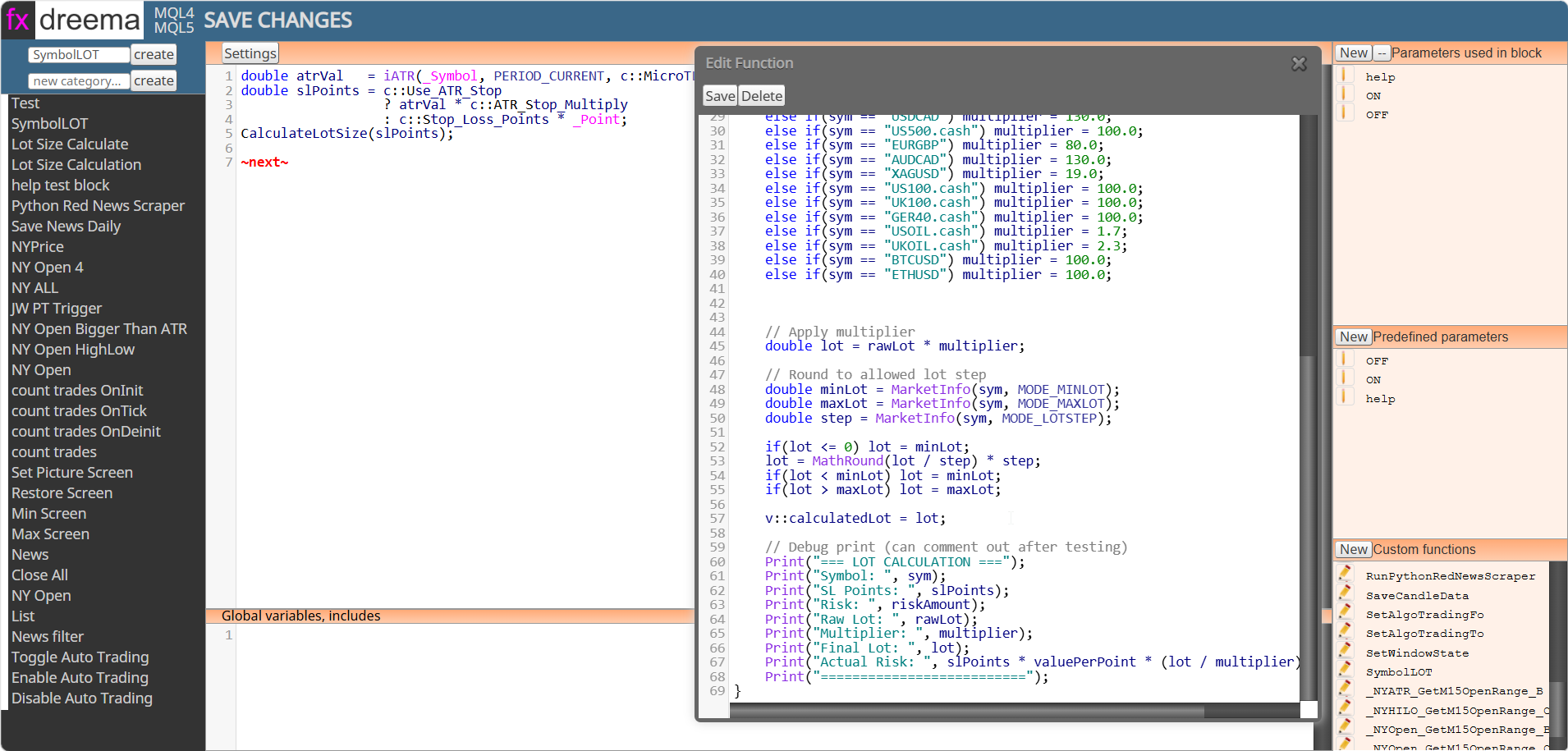Open 'Close All' block

click(x=39, y=575)
